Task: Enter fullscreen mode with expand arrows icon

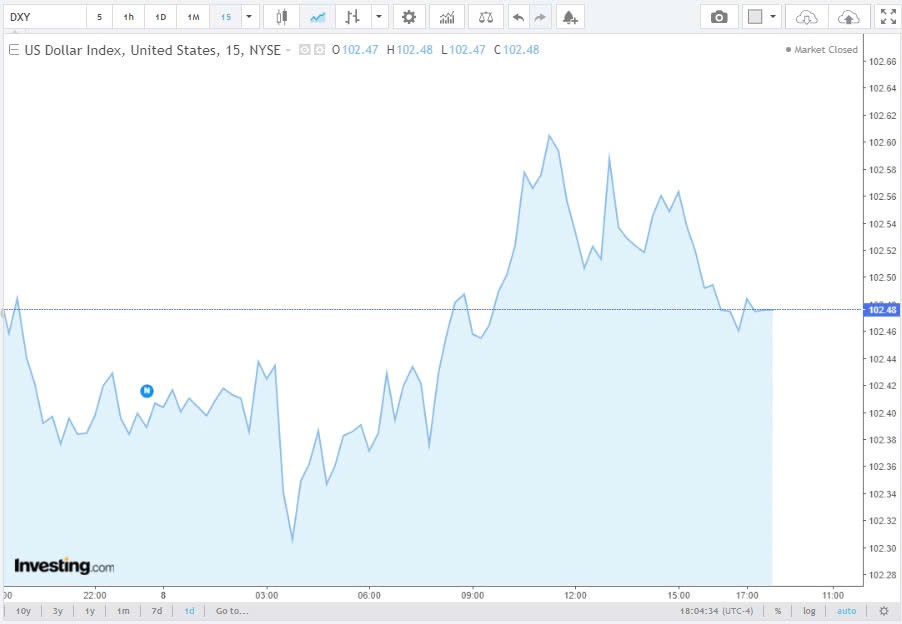Action: tap(888, 16)
